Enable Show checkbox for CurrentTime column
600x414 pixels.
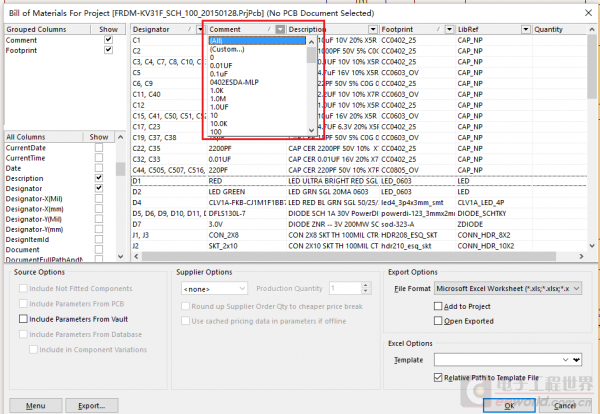(x=99, y=158)
